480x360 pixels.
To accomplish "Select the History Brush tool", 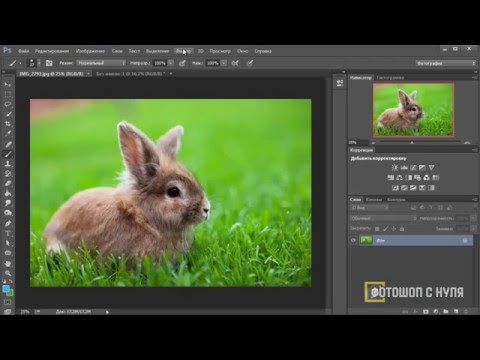I will tap(8, 174).
